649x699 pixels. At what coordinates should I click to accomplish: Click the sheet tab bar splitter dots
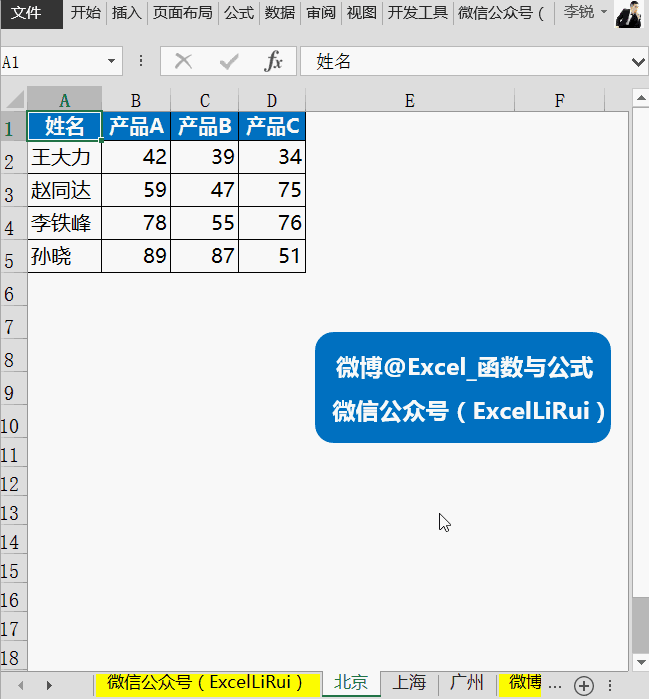click(x=610, y=685)
